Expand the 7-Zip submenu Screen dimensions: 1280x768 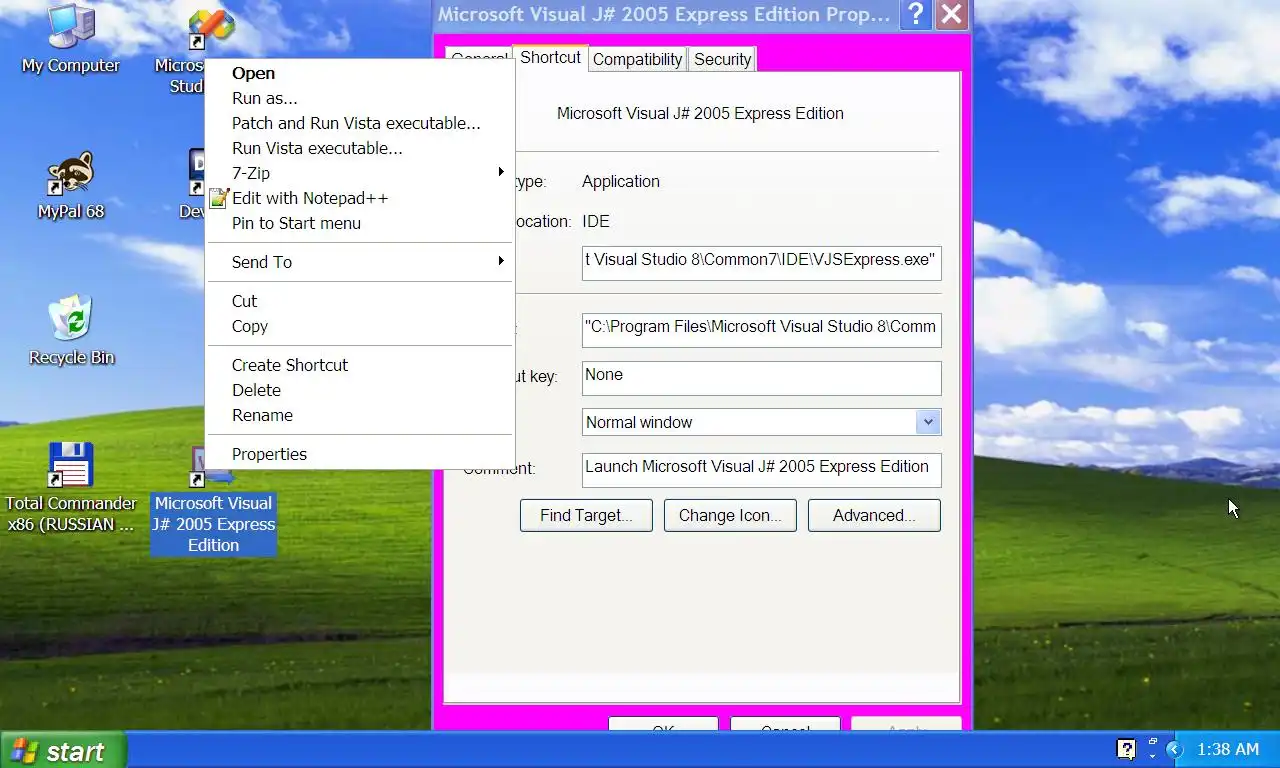[x=360, y=173]
